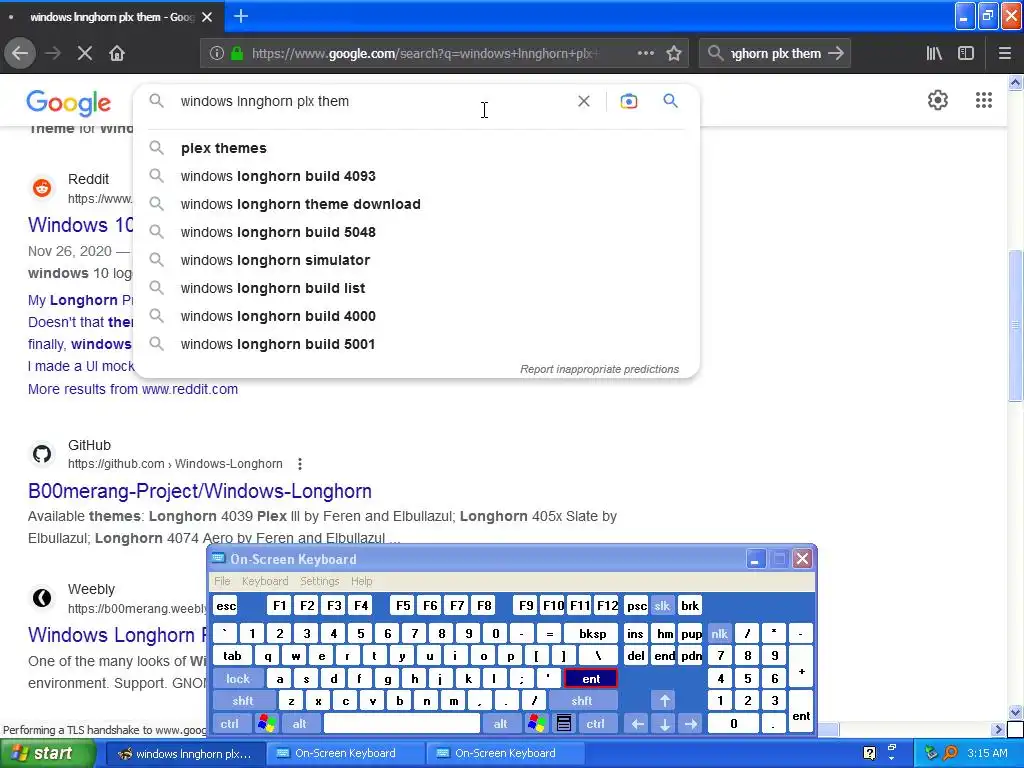Screen dimensions: 1024x768
Task: Toggle the browser sidebar view
Action: click(x=966, y=54)
